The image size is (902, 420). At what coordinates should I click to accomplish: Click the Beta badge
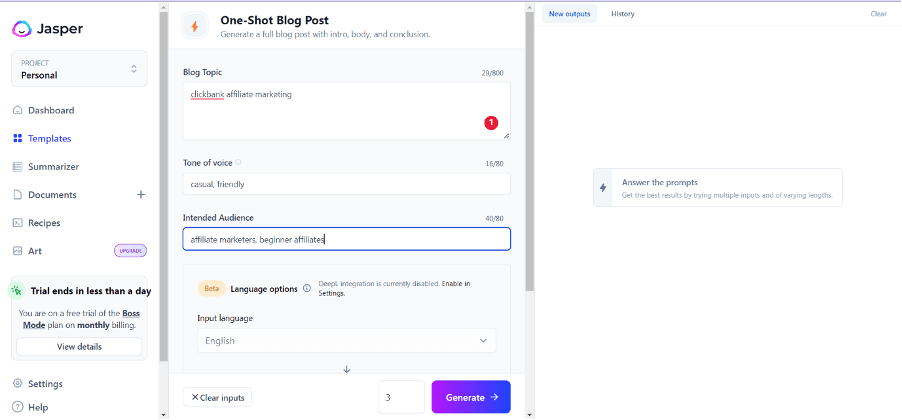coord(212,289)
